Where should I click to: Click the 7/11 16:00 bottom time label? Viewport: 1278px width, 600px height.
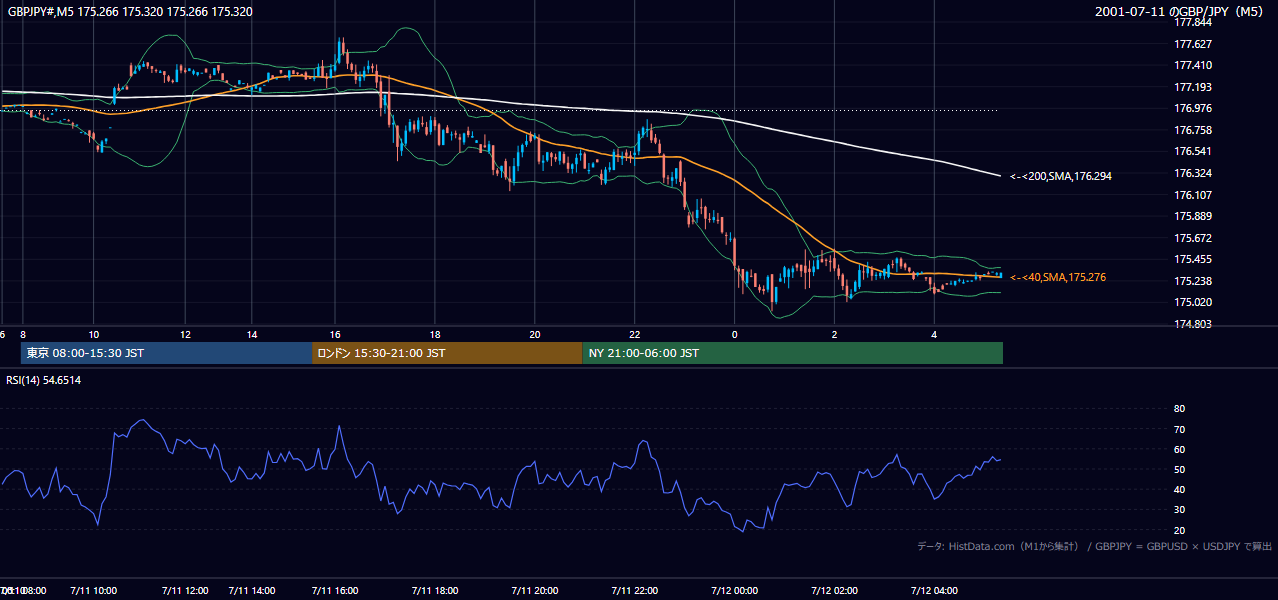[334, 591]
